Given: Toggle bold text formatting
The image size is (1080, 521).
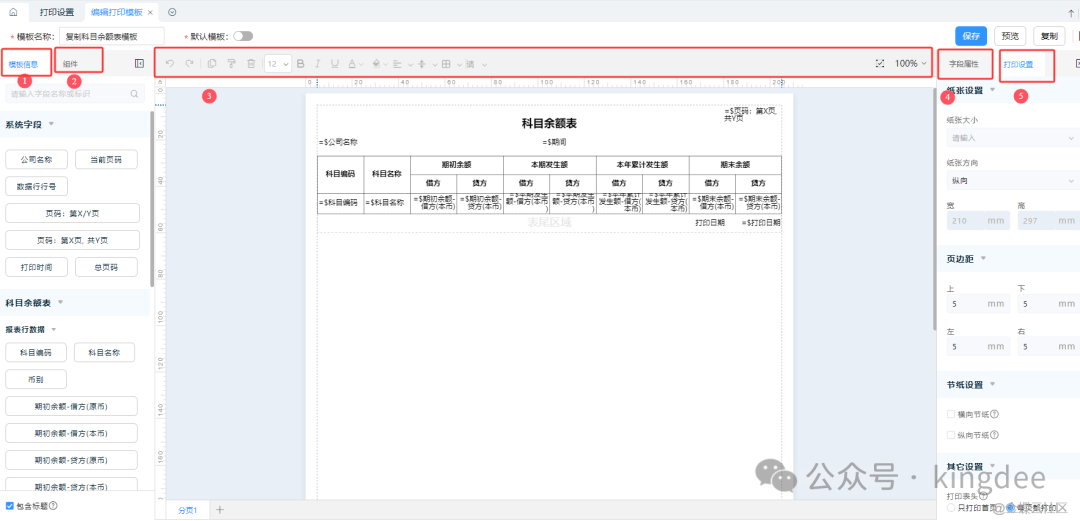Looking at the screenshot, I should tap(301, 64).
